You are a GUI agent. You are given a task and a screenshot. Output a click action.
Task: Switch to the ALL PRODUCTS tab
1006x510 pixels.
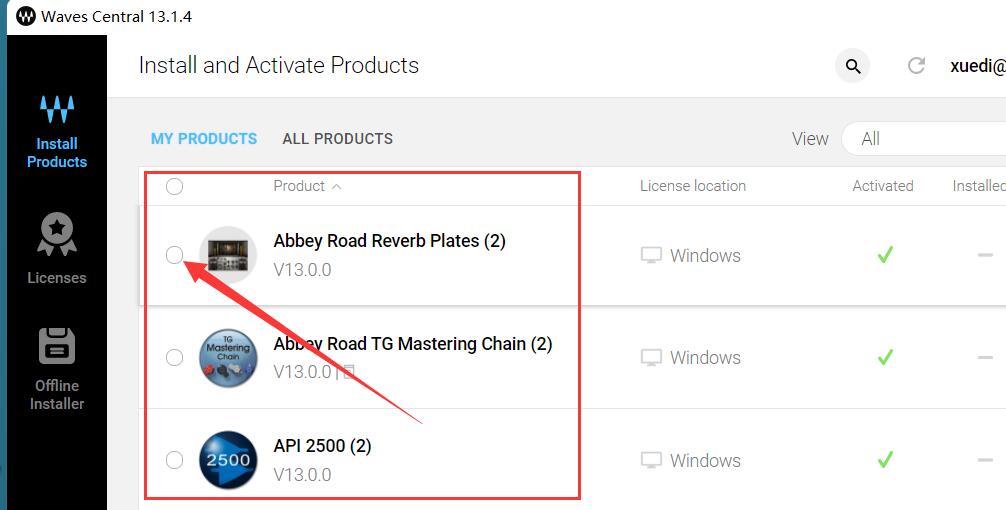tap(338, 139)
